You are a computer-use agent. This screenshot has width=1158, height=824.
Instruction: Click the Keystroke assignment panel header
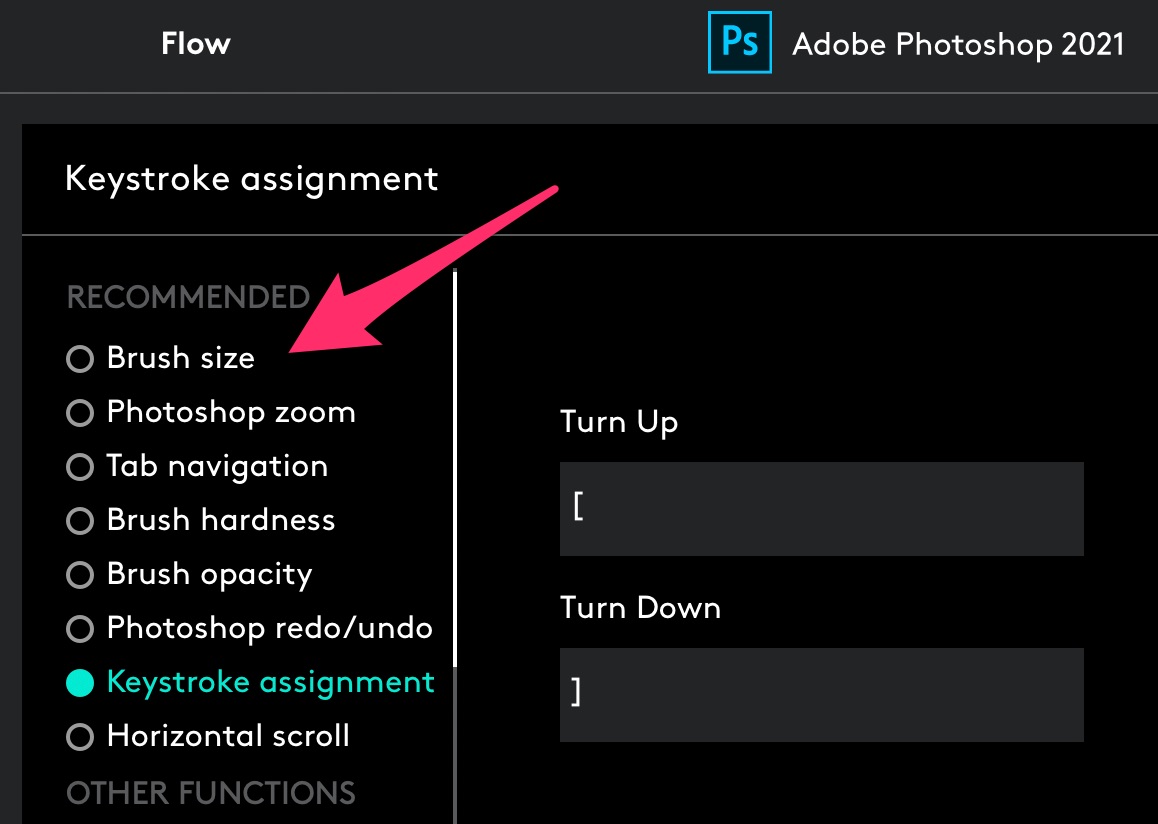point(252,179)
